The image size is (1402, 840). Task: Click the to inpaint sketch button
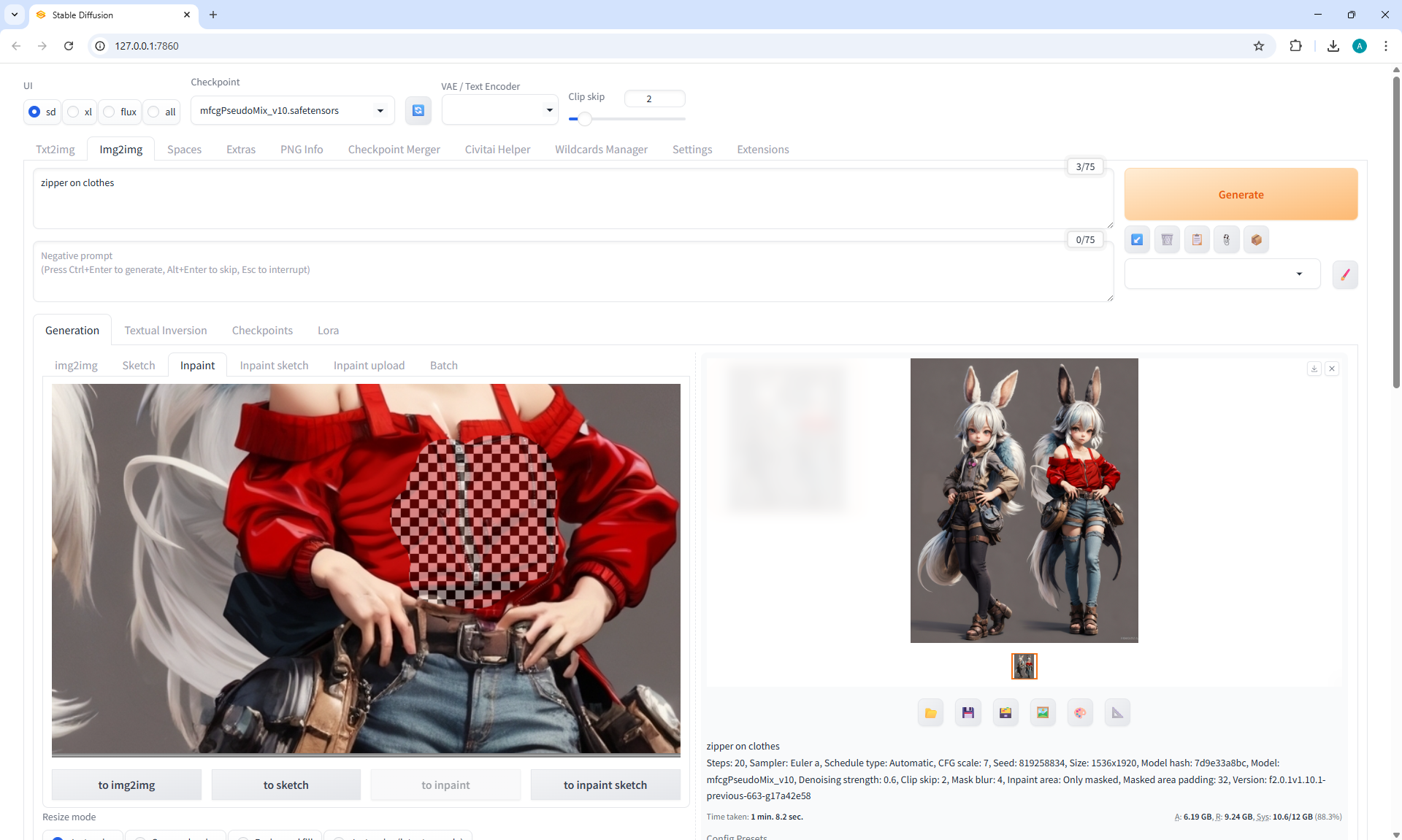pyautogui.click(x=605, y=785)
